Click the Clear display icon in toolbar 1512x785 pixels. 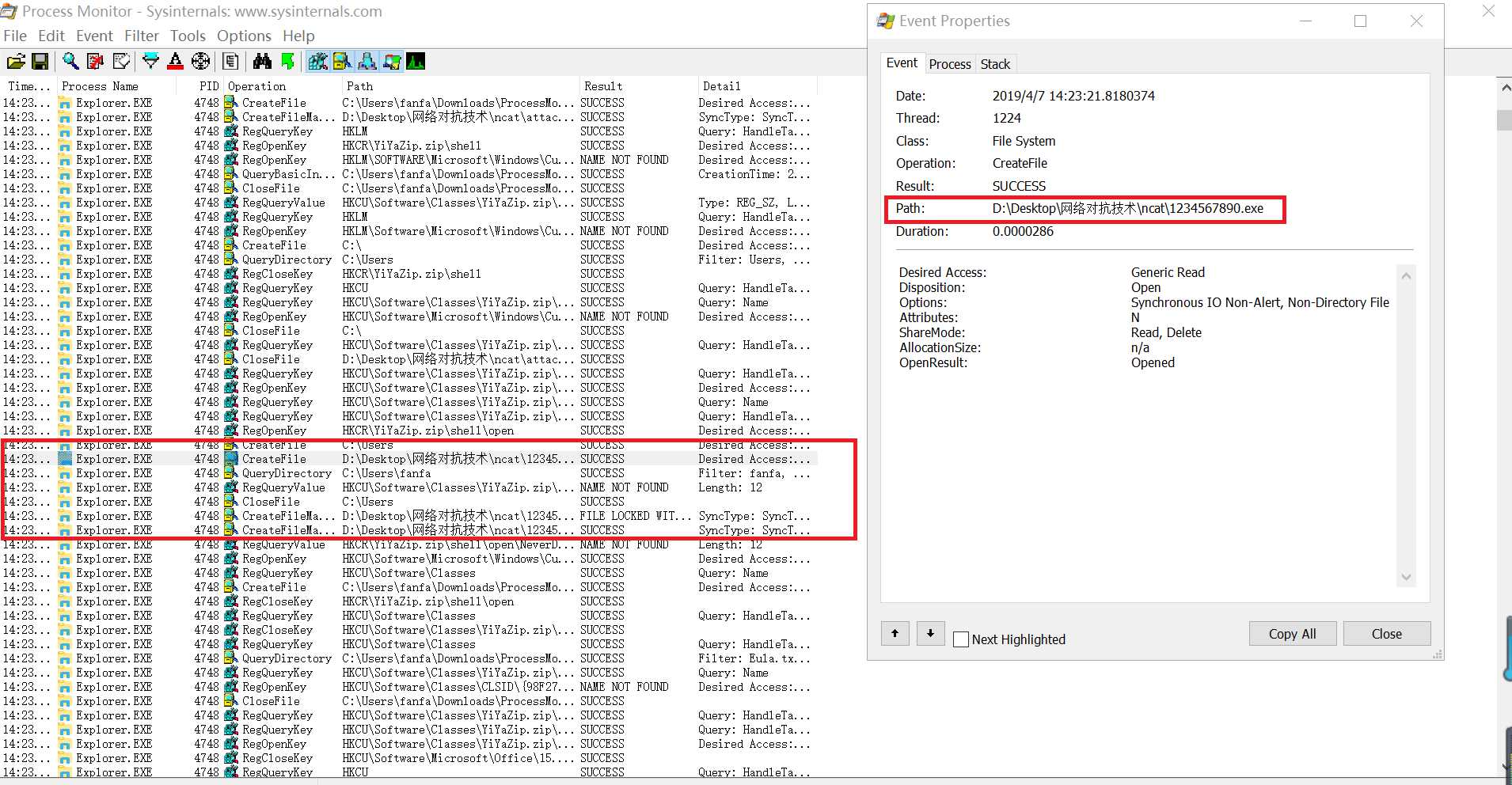[x=121, y=61]
